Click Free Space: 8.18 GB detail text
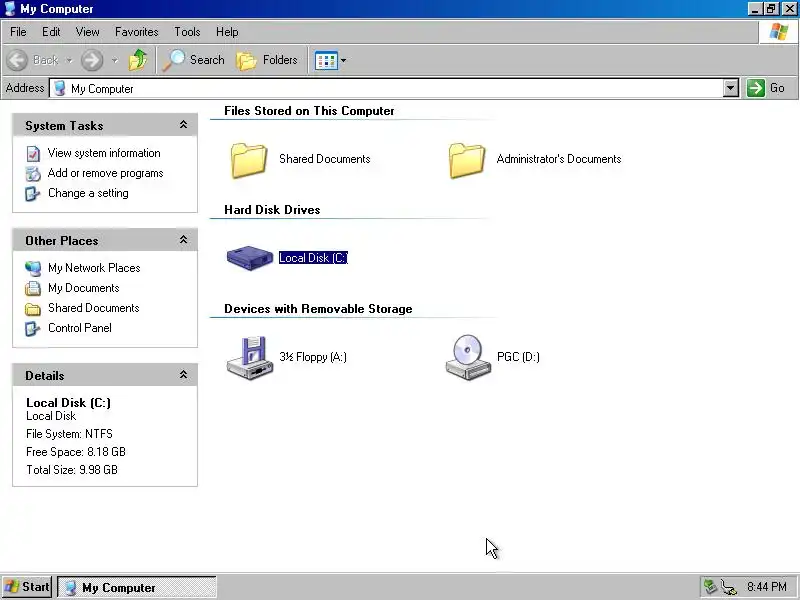This screenshot has width=800, height=600. tap(76, 452)
